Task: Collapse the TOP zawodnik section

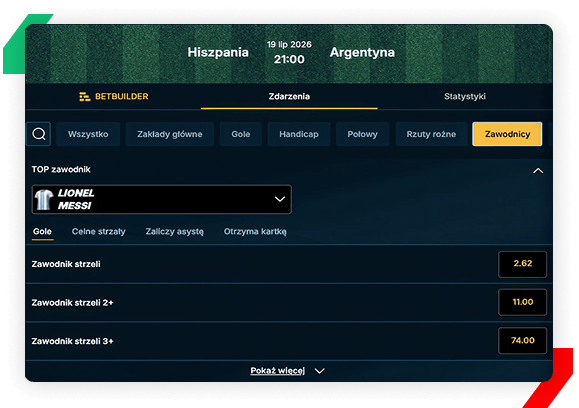Action: pos(538,171)
